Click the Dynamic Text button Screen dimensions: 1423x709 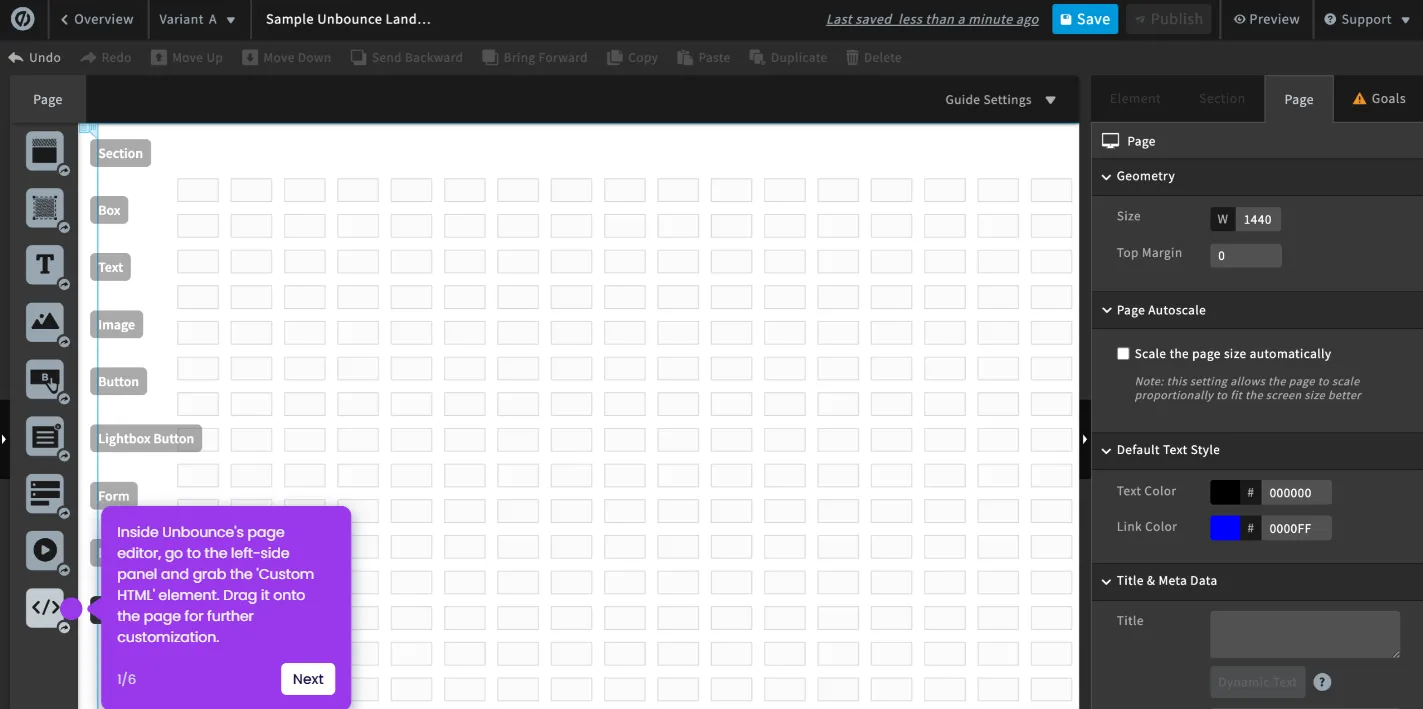click(1257, 682)
